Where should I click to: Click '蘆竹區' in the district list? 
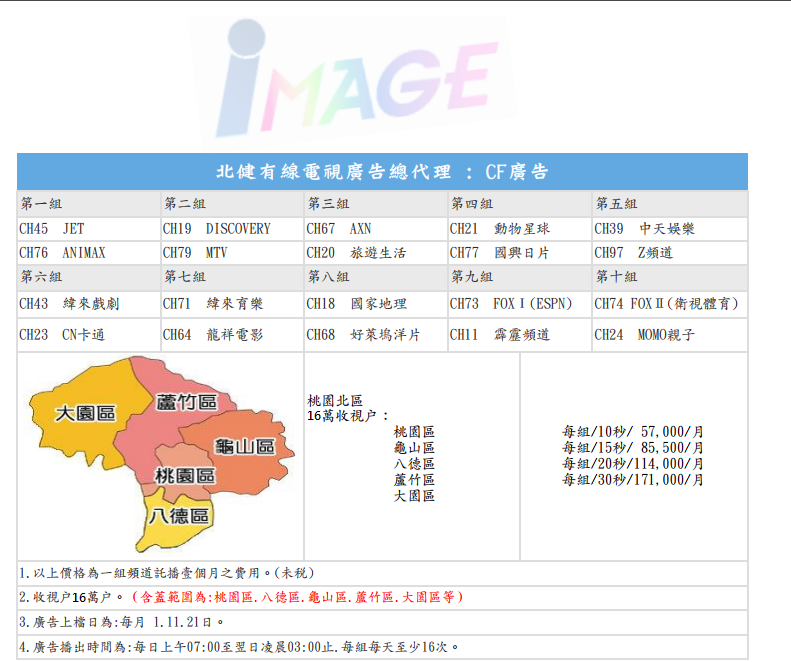point(414,480)
